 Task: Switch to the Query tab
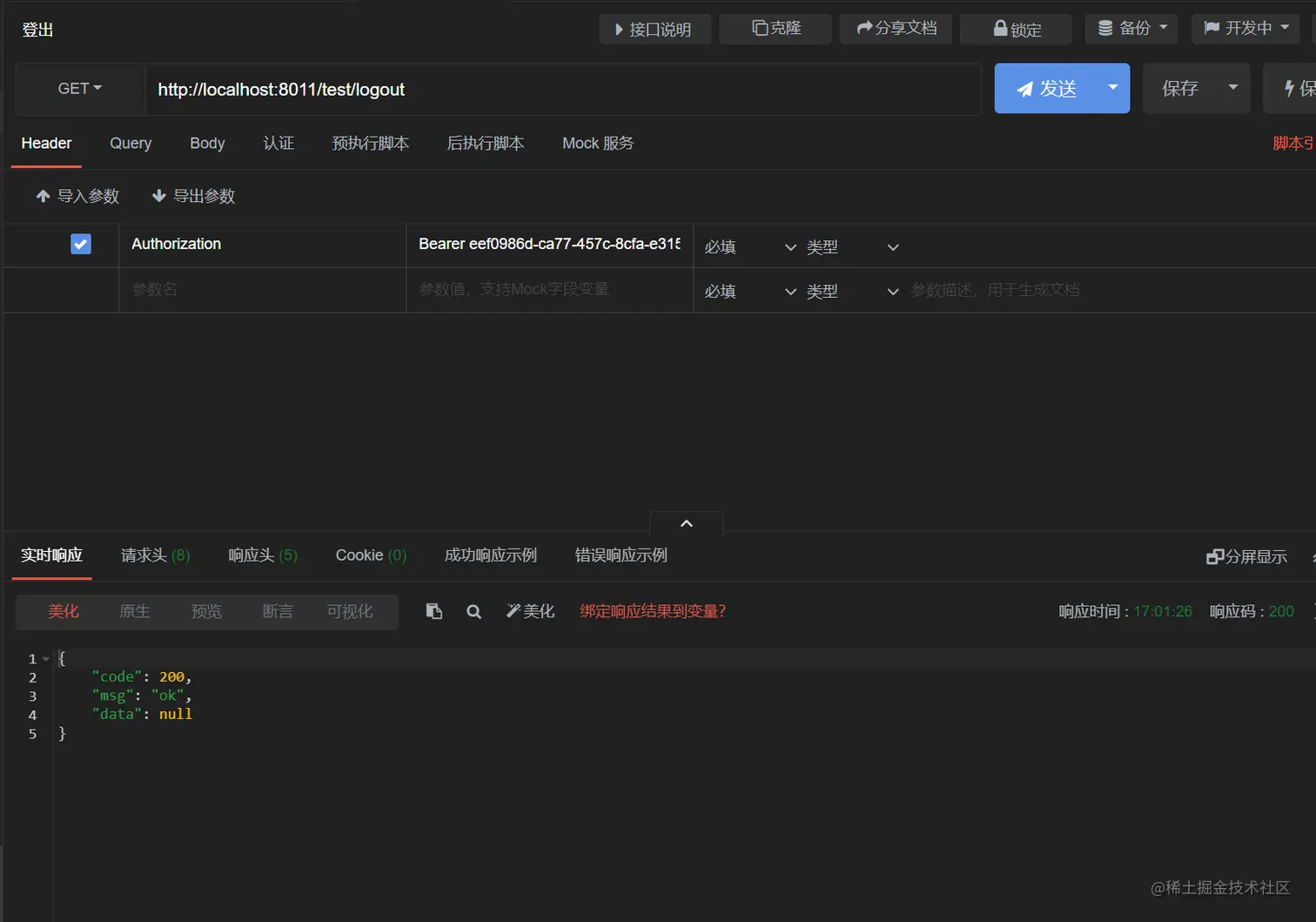(131, 144)
